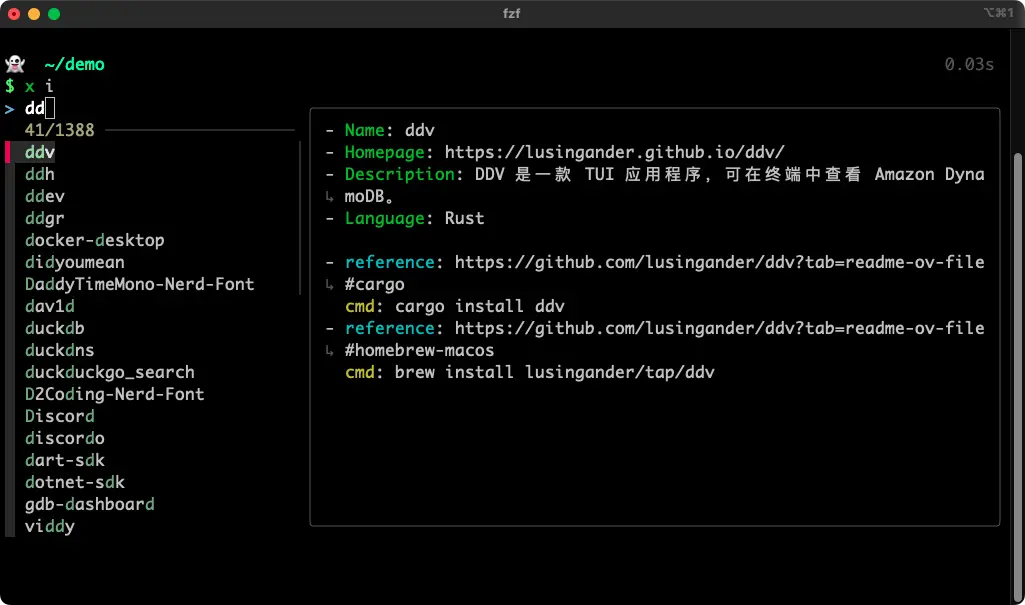Viewport: 1025px width, 605px height.
Task: Select viddy at the list bottom
Action: click(x=50, y=526)
